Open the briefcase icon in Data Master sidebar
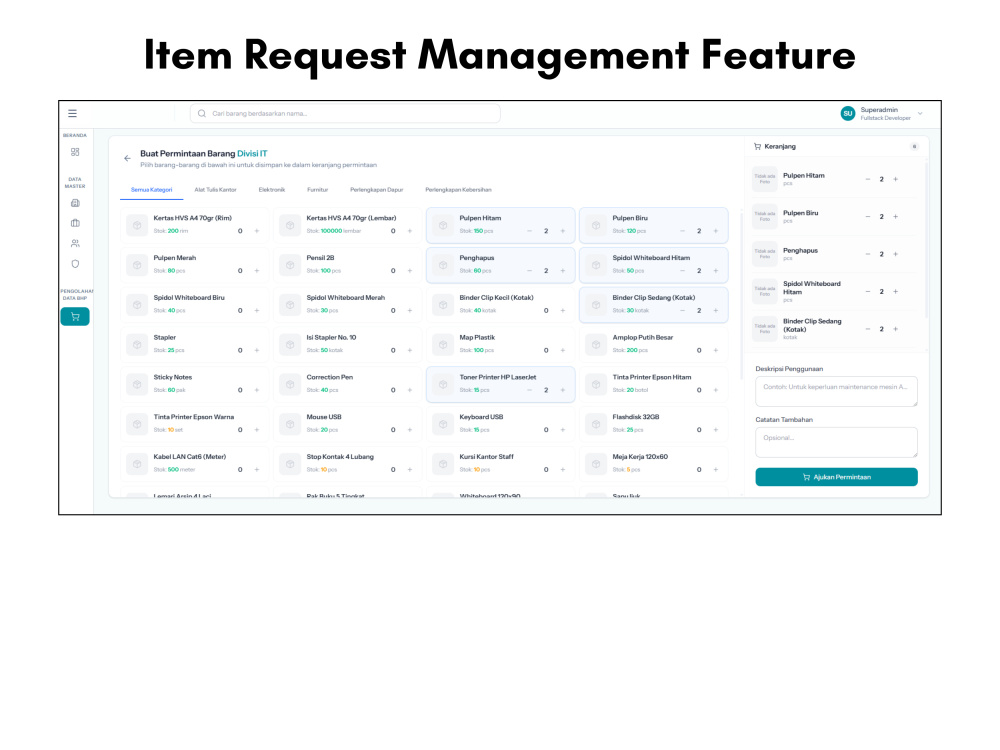 coord(75,223)
